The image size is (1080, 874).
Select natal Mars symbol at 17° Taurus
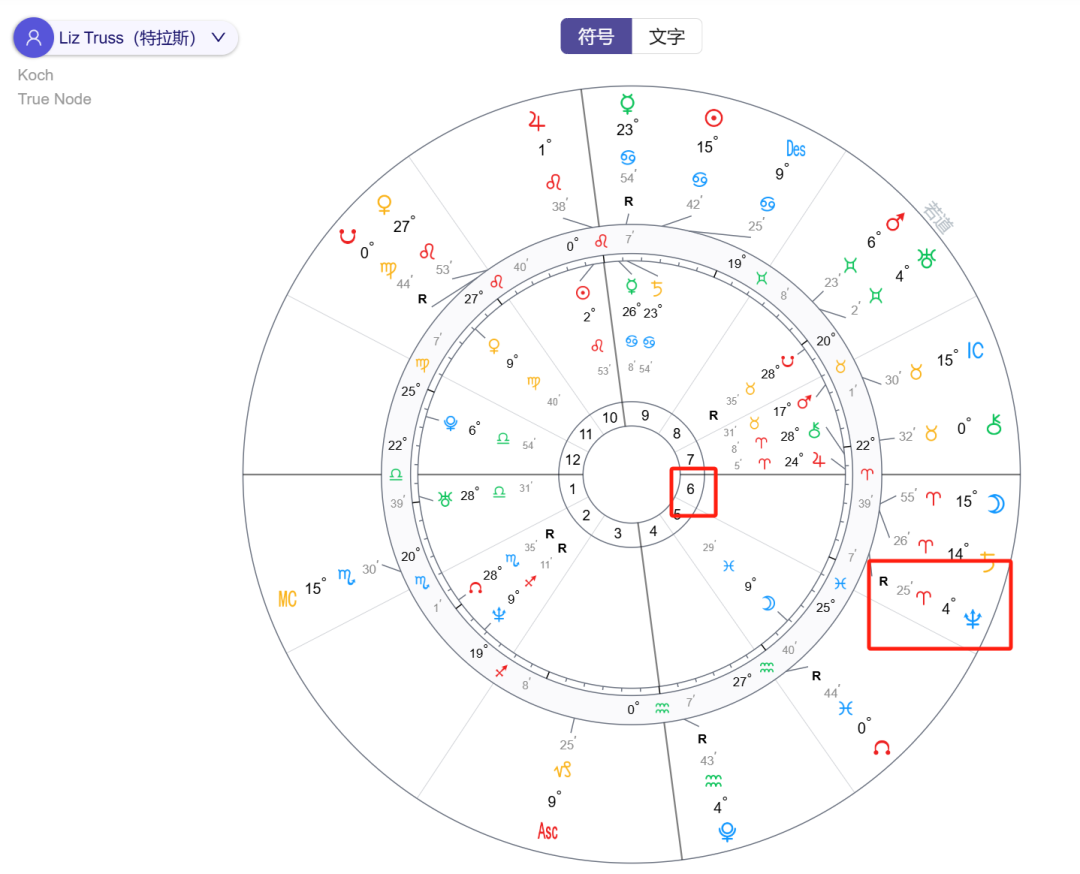(x=804, y=401)
